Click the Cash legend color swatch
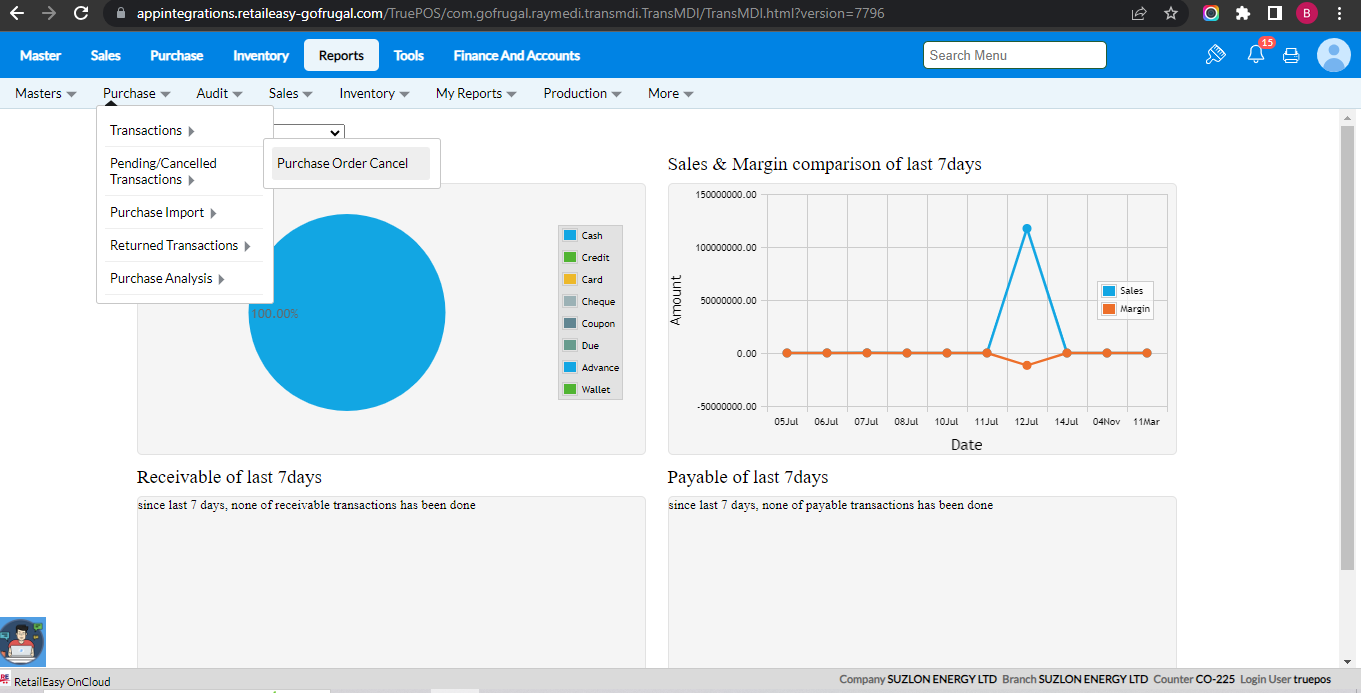The width and height of the screenshot is (1361, 693). (570, 236)
